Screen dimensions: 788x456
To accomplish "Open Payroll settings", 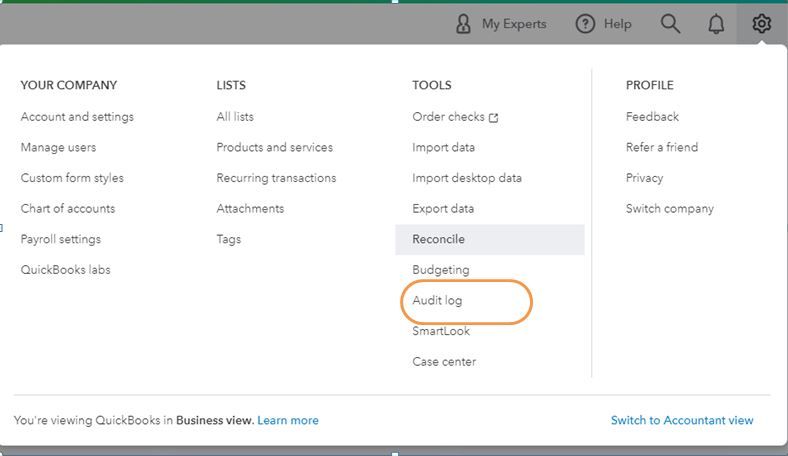I will pos(61,239).
